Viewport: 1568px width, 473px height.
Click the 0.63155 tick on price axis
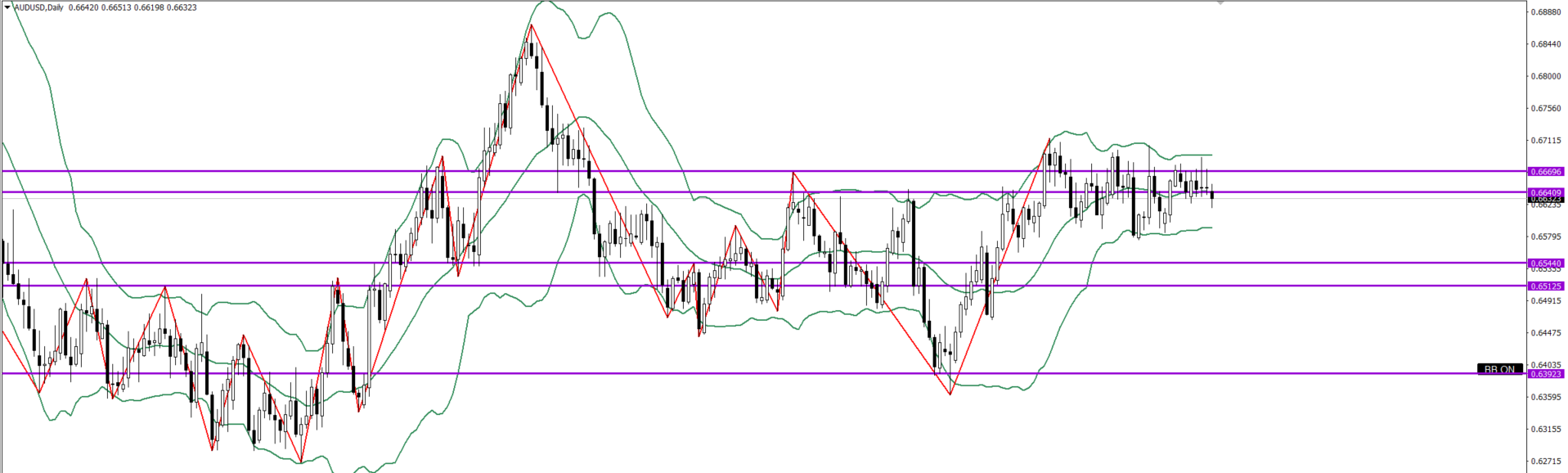point(1546,429)
